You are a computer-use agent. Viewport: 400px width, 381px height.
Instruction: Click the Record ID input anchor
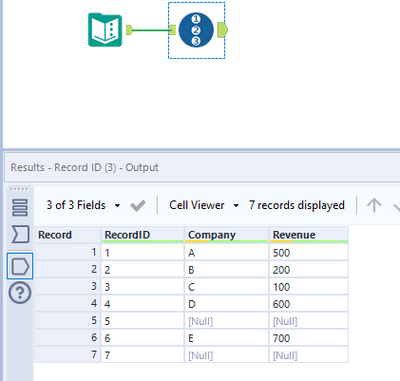click(x=172, y=30)
